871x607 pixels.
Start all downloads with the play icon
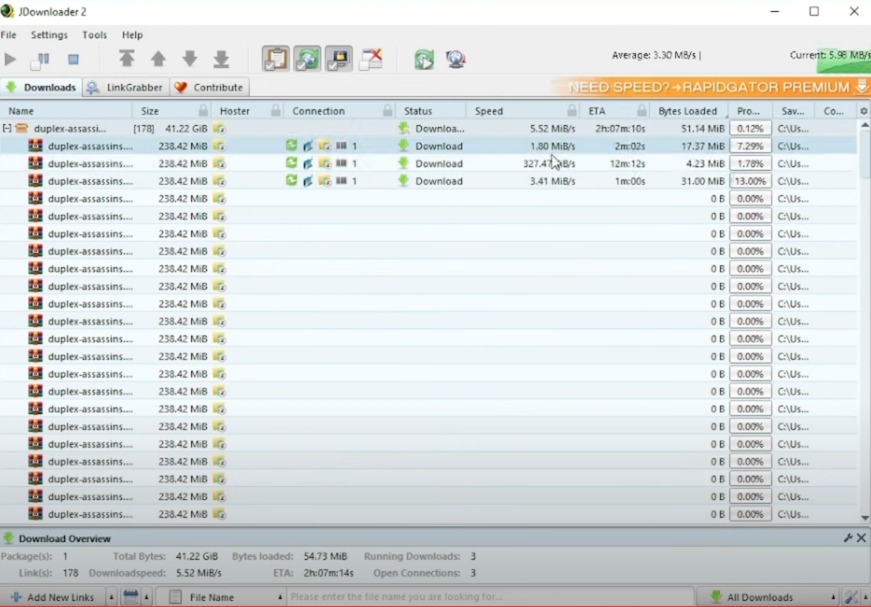click(x=10, y=60)
